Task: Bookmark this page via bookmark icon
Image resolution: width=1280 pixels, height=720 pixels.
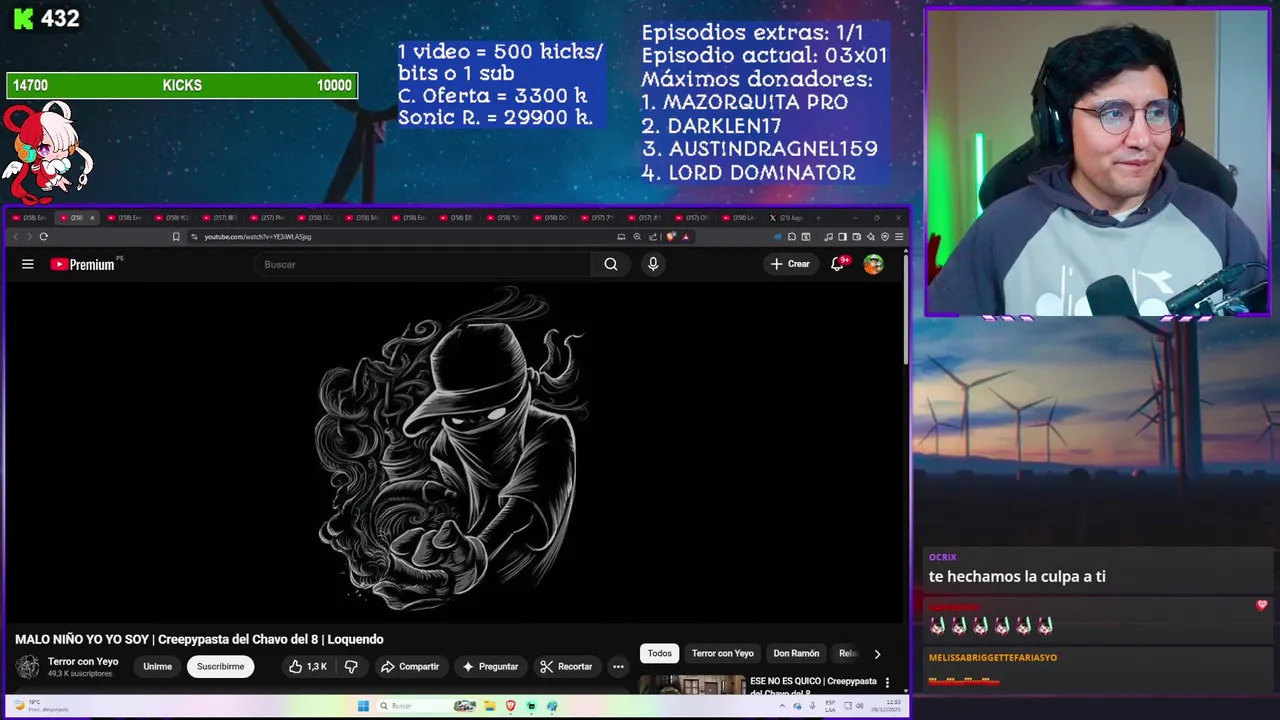Action: [176, 237]
